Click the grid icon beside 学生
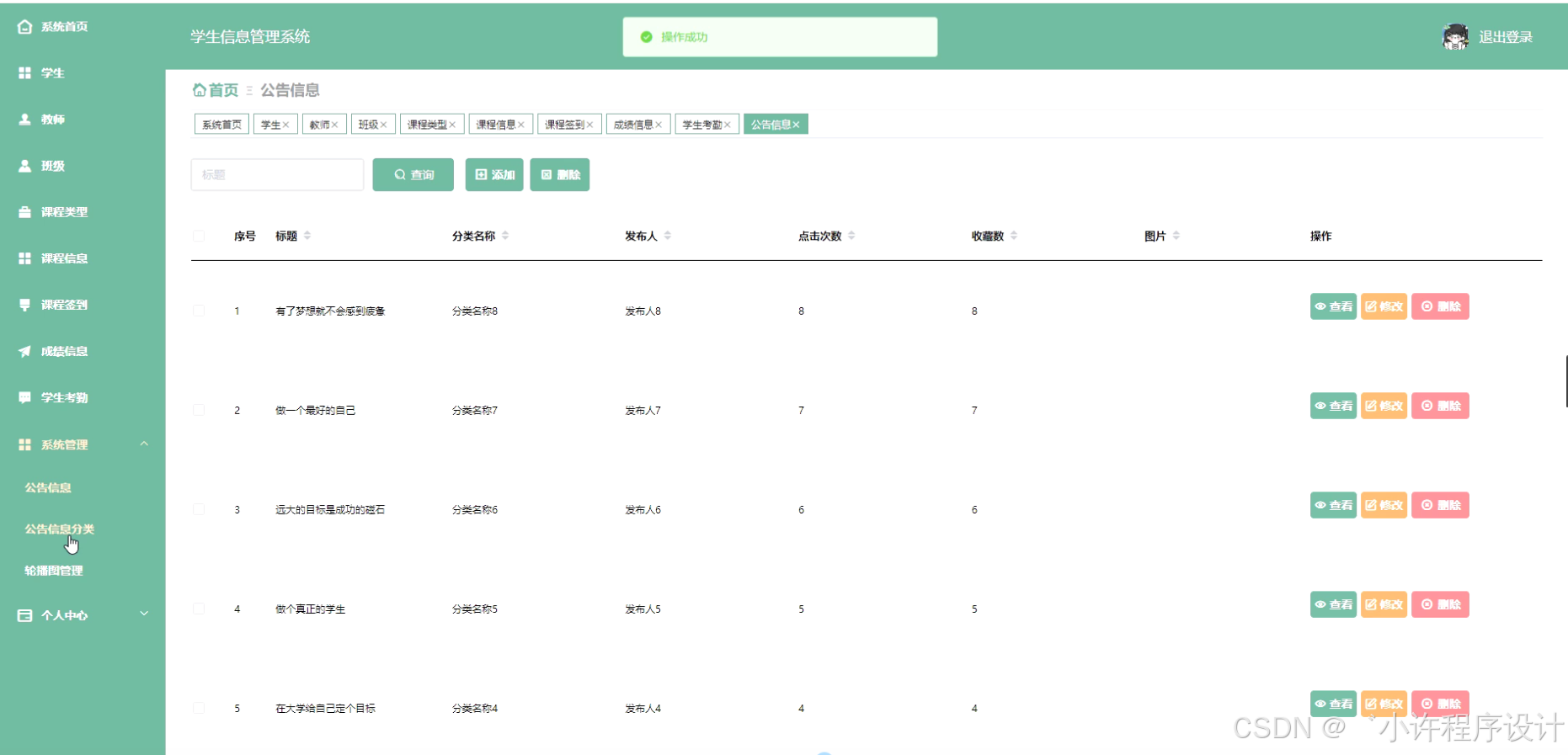 click(24, 73)
